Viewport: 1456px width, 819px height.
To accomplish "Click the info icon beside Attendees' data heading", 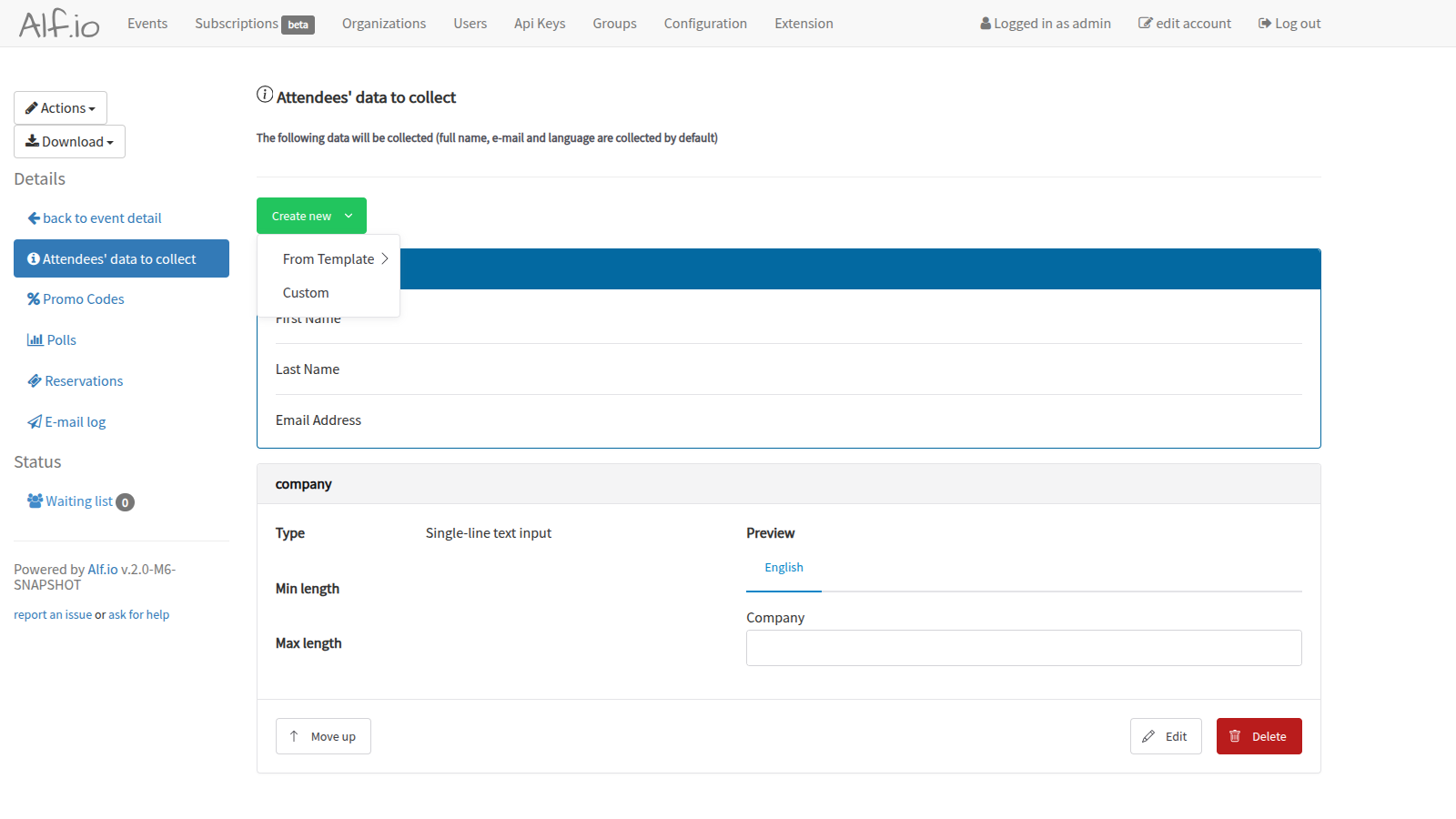I will coord(265,93).
